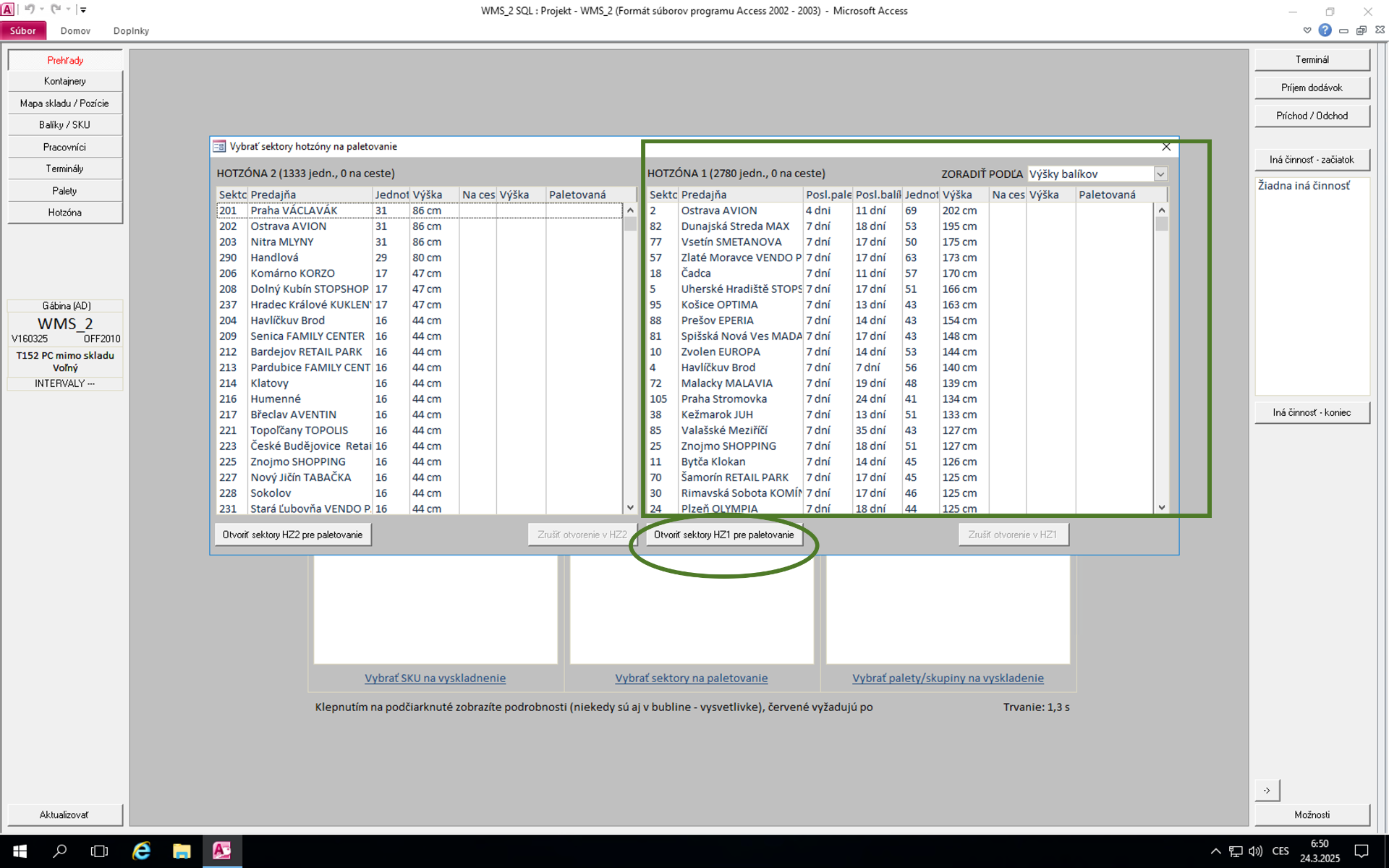Open Internet Explorer from the taskbar

141,851
